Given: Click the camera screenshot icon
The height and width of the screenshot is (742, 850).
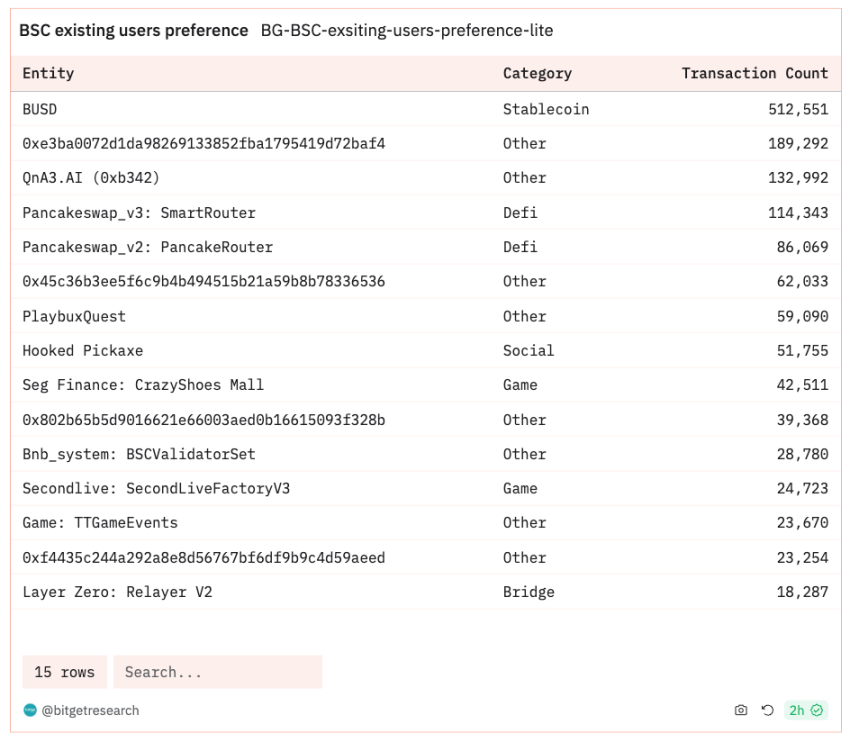Looking at the screenshot, I should pos(741,710).
